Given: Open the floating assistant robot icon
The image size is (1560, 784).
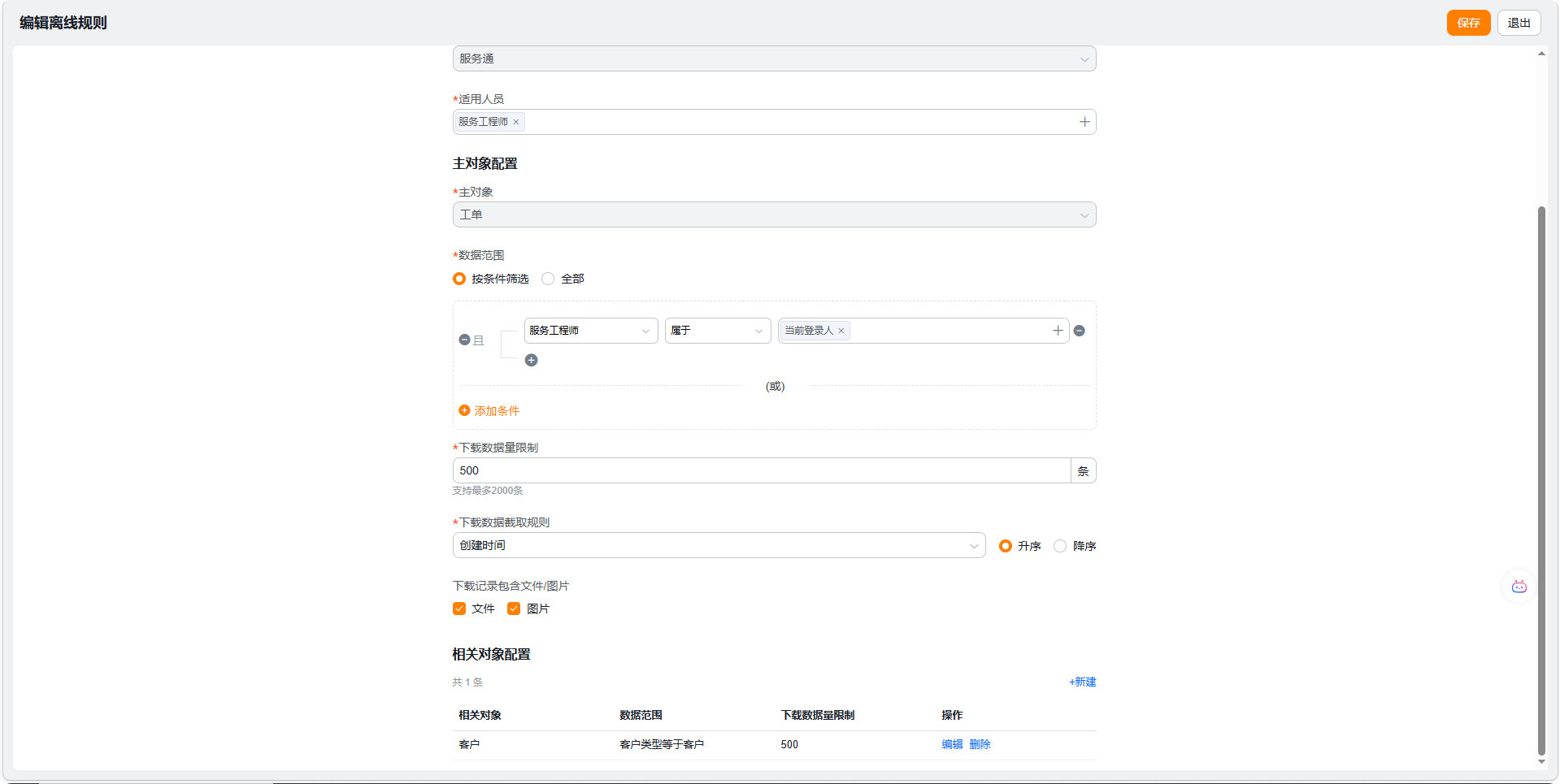Looking at the screenshot, I should (1518, 587).
